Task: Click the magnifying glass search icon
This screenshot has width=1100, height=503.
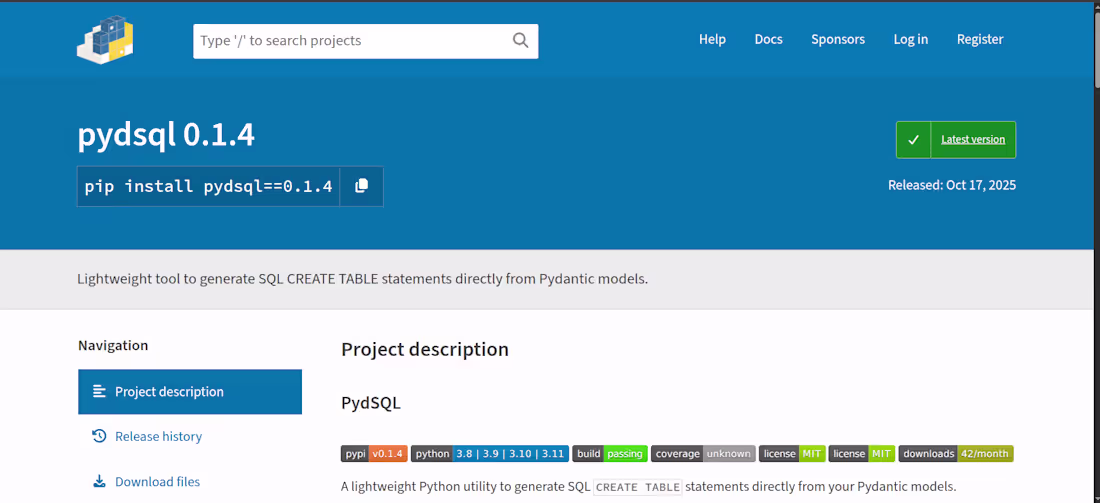Action: click(521, 40)
